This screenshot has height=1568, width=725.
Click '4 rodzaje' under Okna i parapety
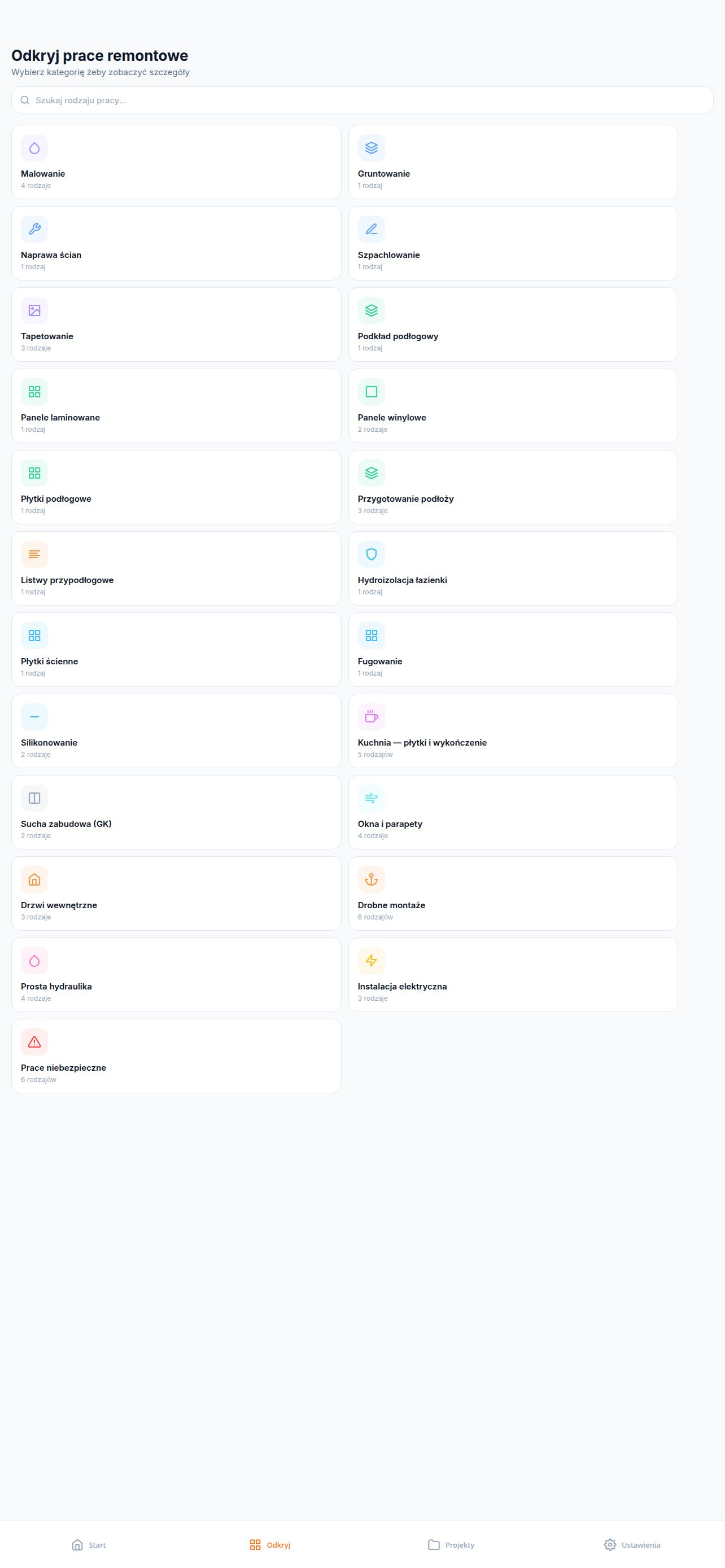(x=373, y=836)
